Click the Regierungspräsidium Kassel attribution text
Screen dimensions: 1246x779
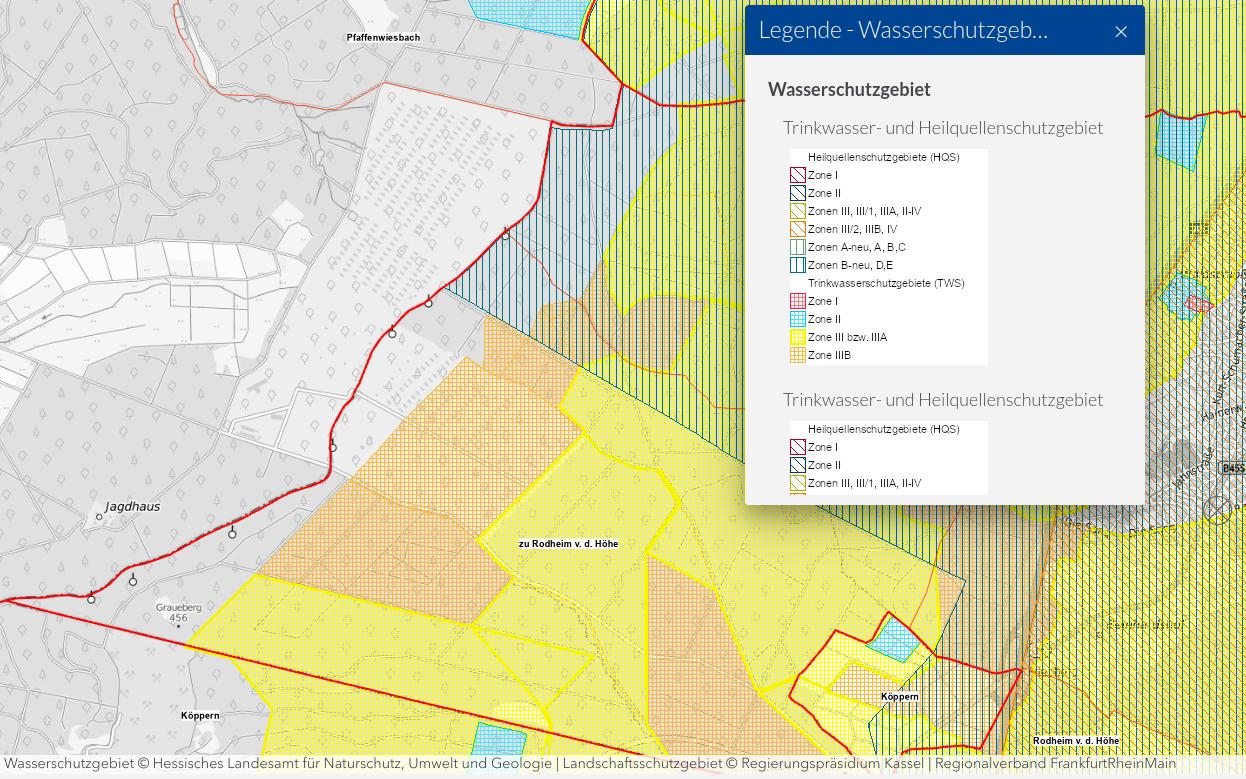pyautogui.click(x=832, y=764)
